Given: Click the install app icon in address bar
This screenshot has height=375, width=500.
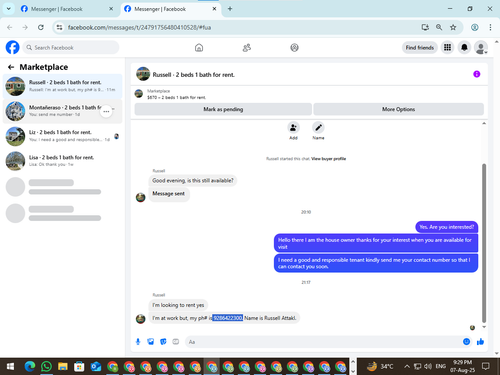Looking at the screenshot, I should (425, 27).
